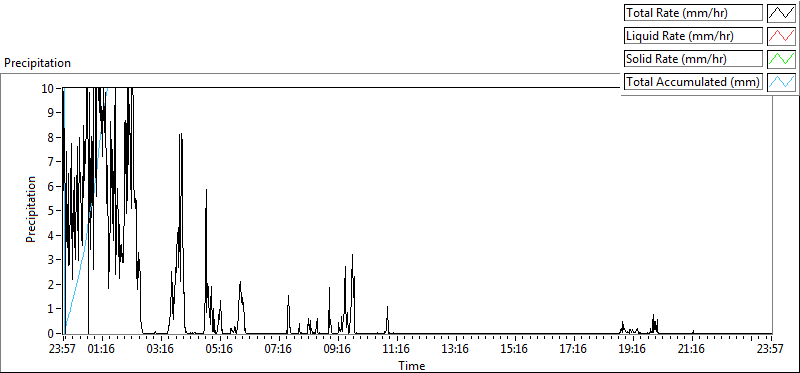The image size is (800, 373).
Task: Click the Solid Rate green line swatch
Action: [x=781, y=58]
